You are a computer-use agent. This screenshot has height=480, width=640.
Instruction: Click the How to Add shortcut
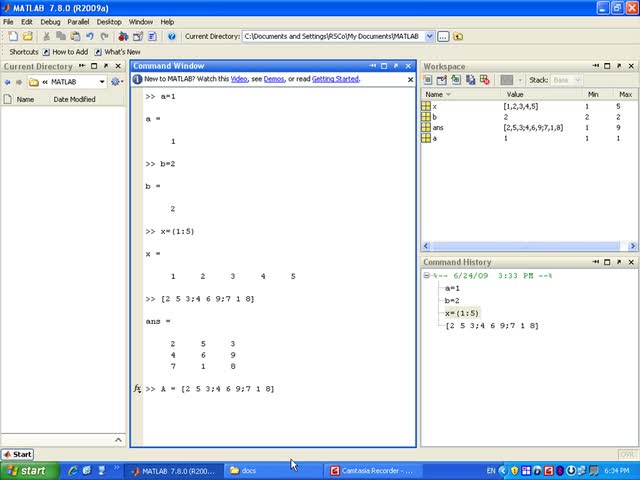(65, 52)
